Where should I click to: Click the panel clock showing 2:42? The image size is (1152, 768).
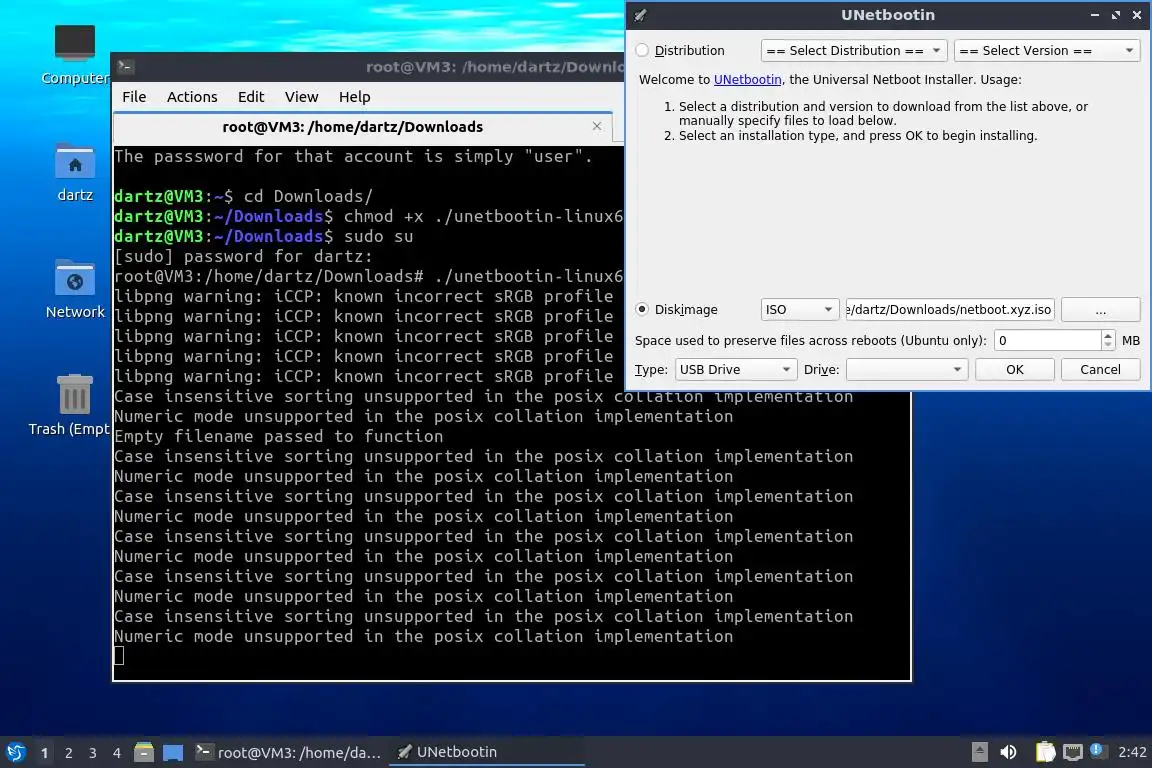click(x=1132, y=752)
